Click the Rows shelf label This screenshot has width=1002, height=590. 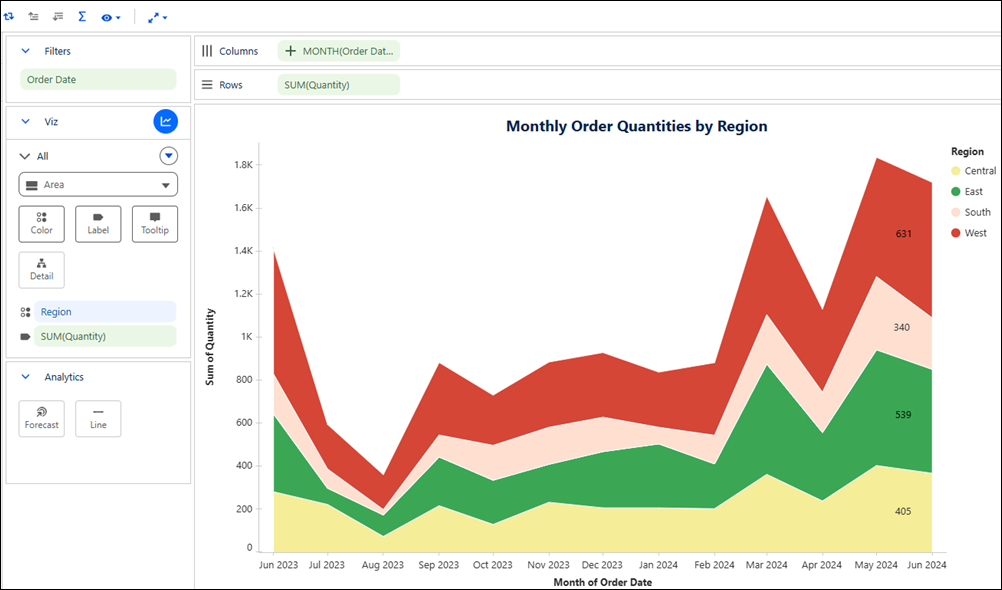tap(231, 85)
